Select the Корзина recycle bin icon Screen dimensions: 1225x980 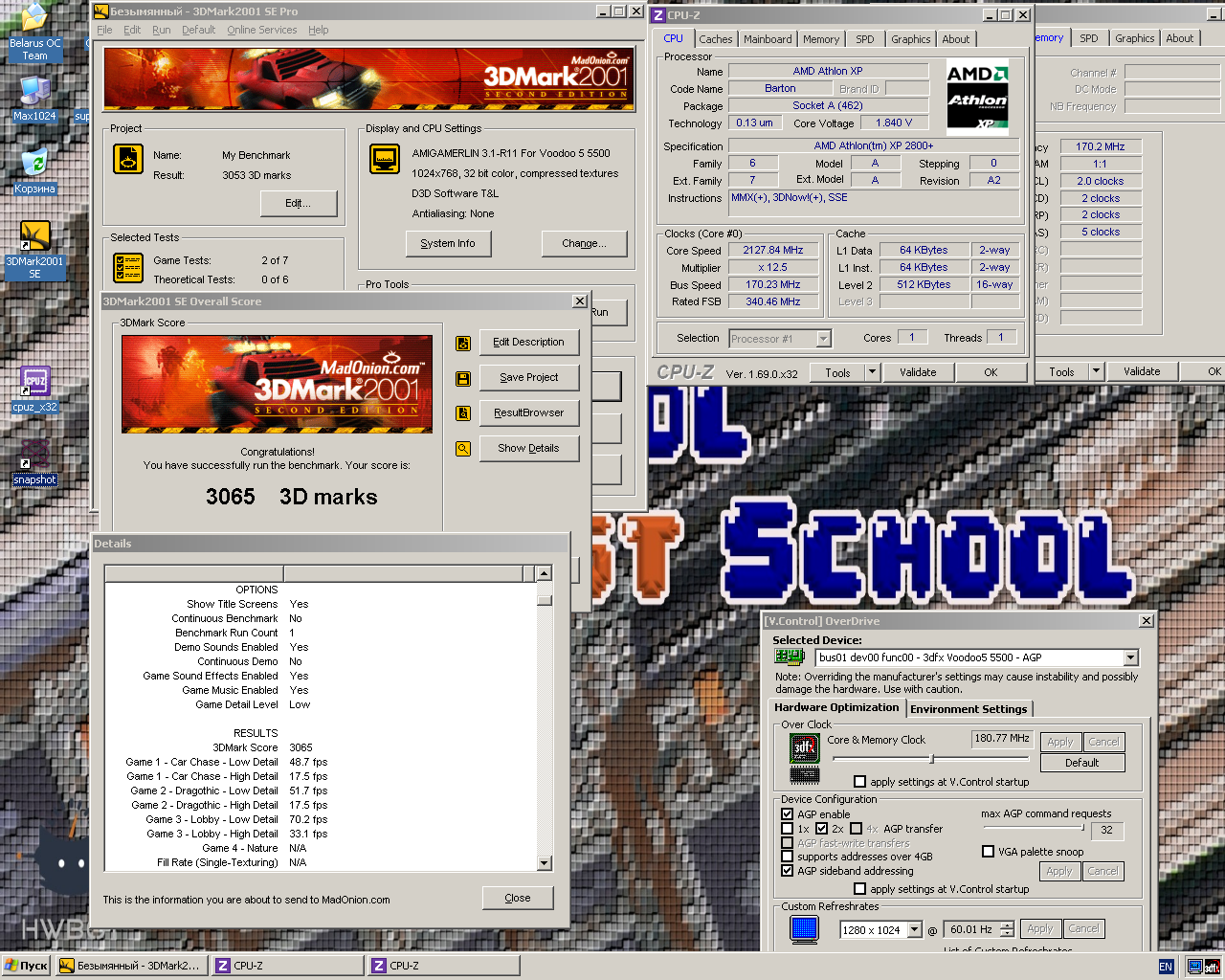pos(34,171)
